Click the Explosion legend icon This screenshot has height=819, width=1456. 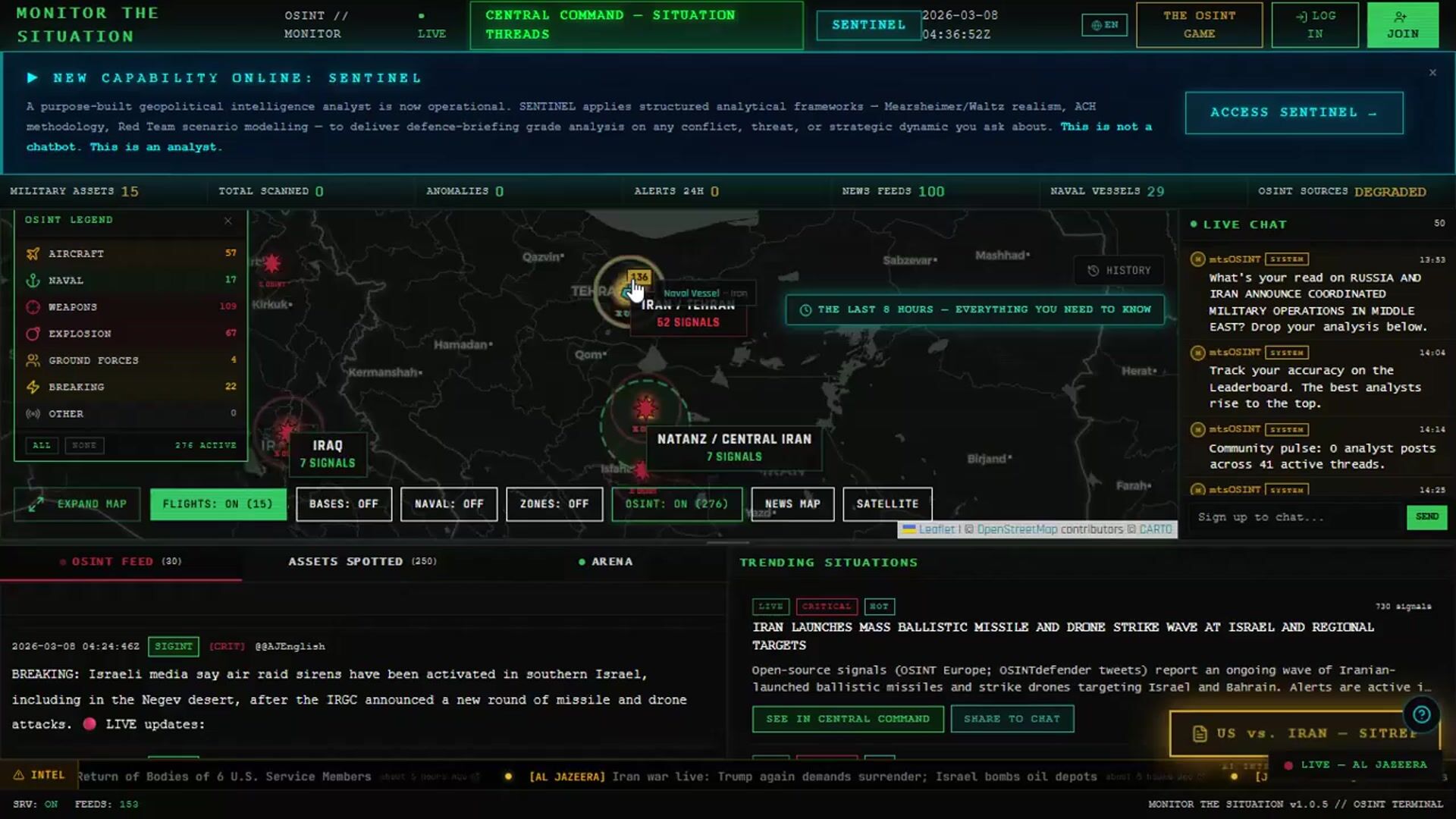(33, 334)
